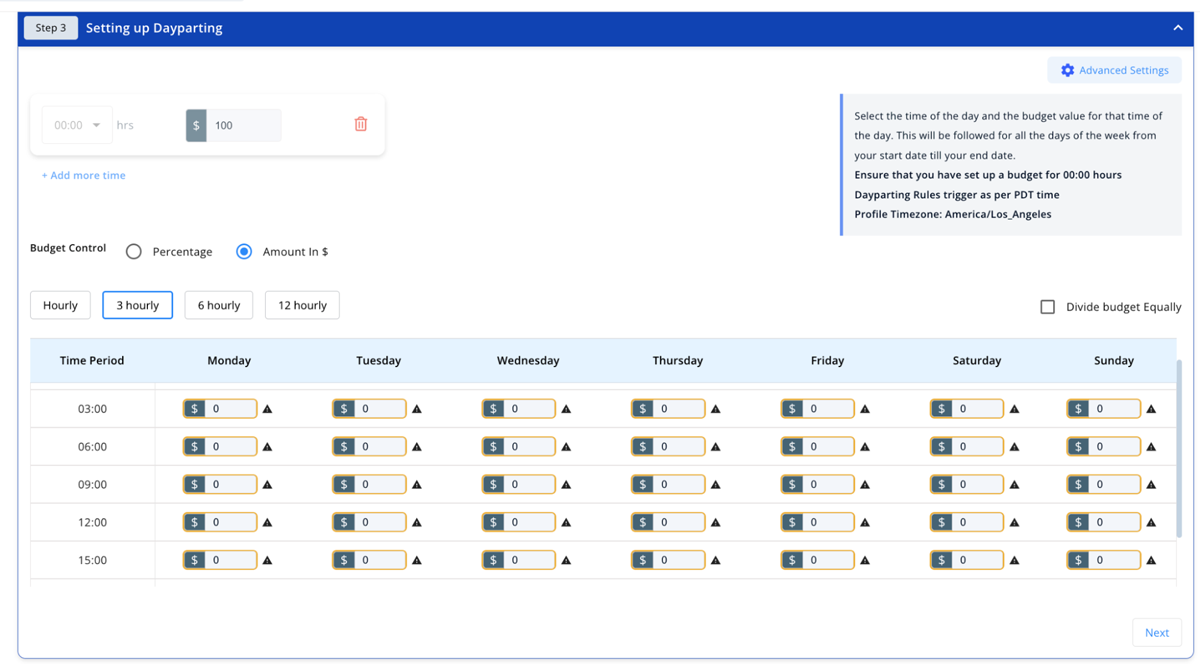Select the Percentage budget control option

(134, 252)
